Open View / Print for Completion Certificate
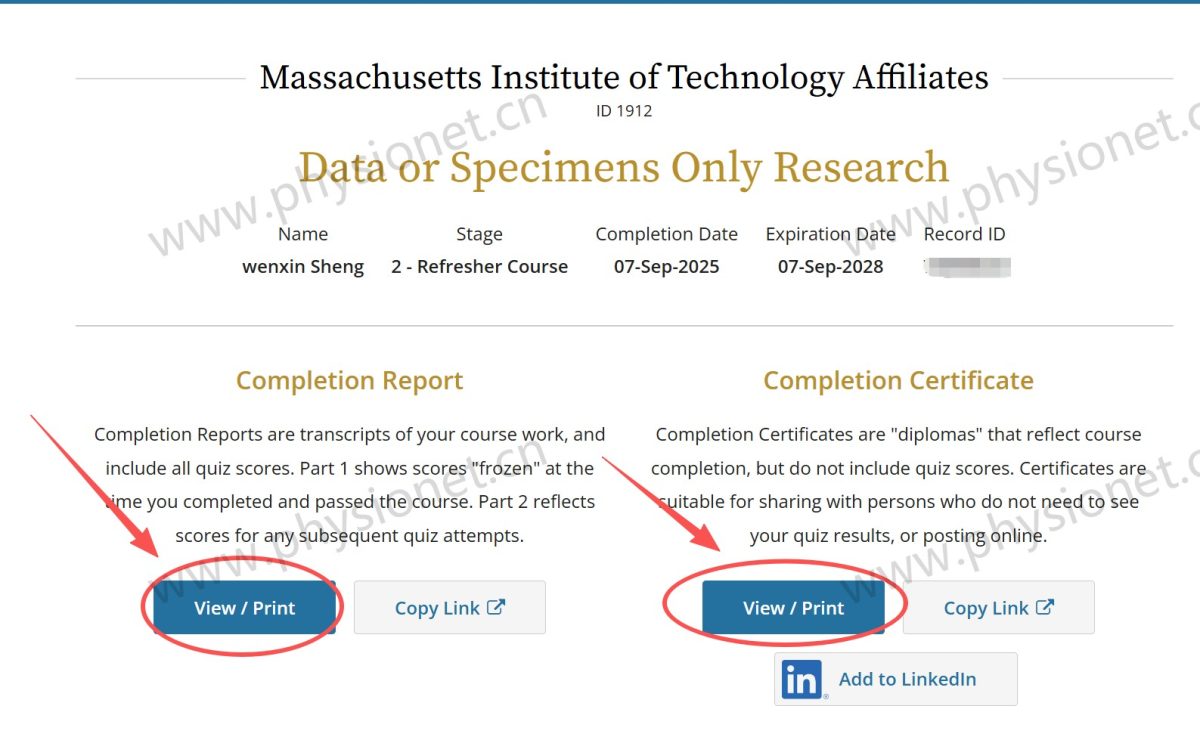This screenshot has width=1200, height=737. [x=793, y=607]
